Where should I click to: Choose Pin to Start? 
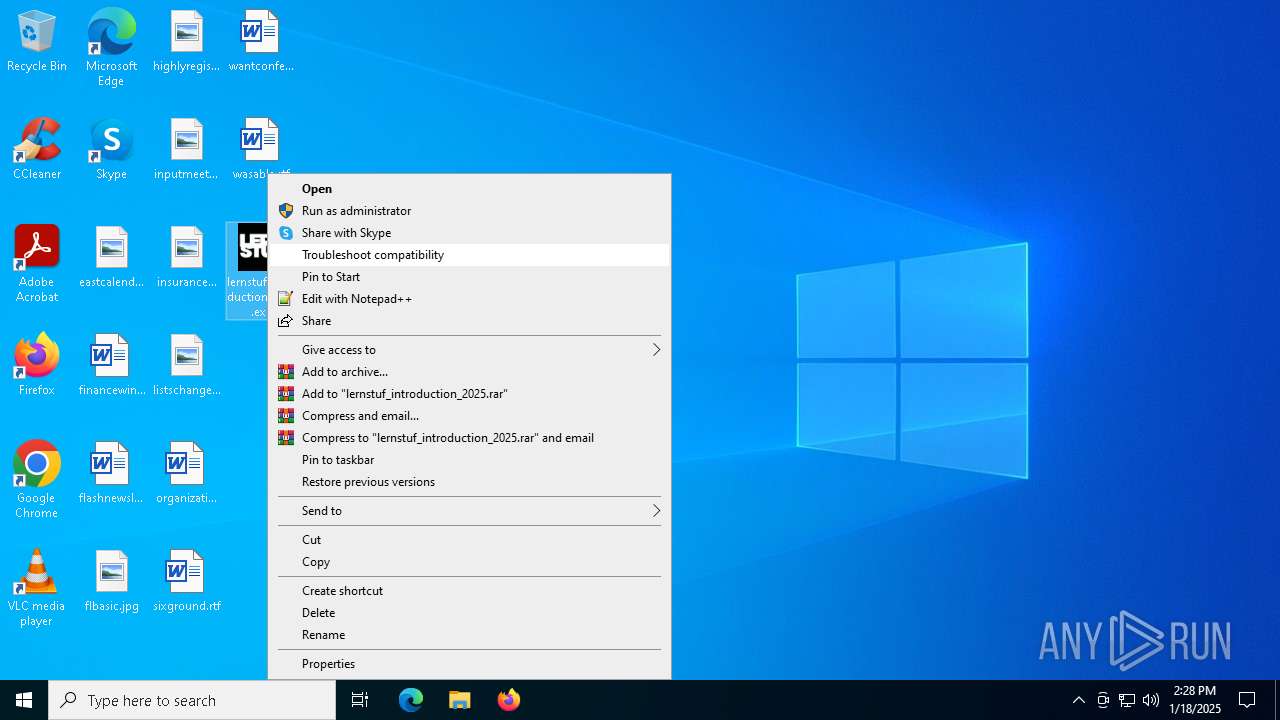469,277
